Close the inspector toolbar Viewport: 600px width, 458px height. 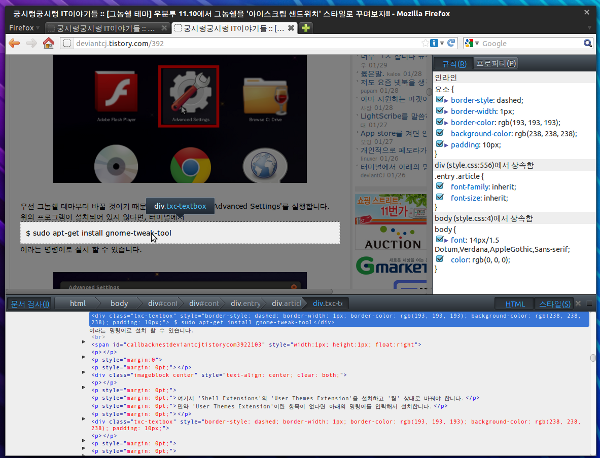click(x=578, y=303)
